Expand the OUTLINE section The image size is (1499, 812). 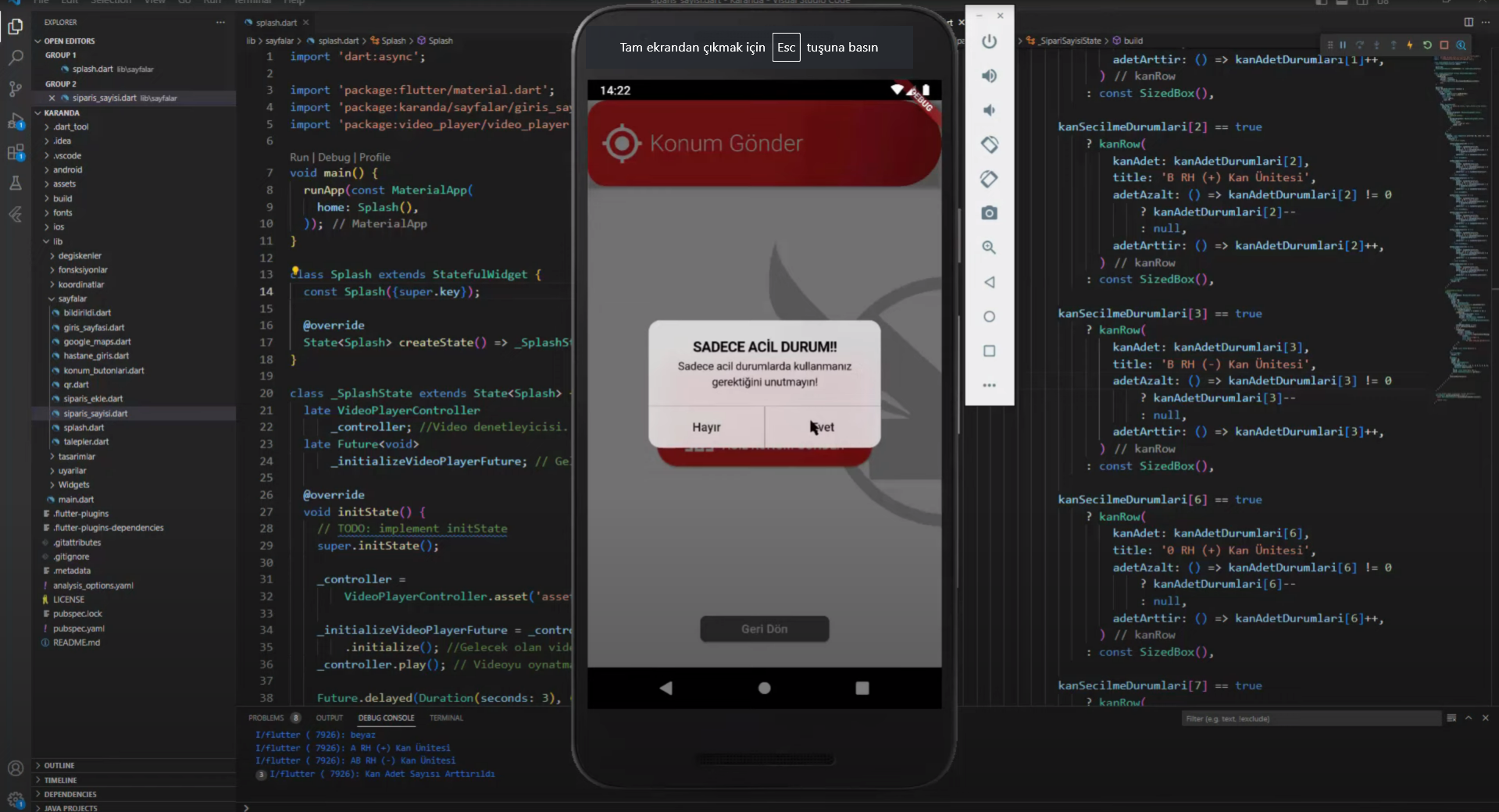tap(59, 765)
